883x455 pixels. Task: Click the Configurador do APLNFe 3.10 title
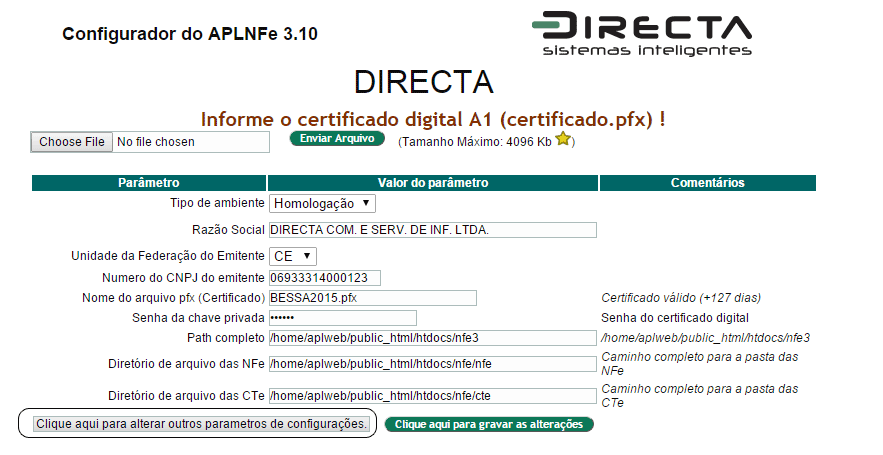[x=190, y=34]
